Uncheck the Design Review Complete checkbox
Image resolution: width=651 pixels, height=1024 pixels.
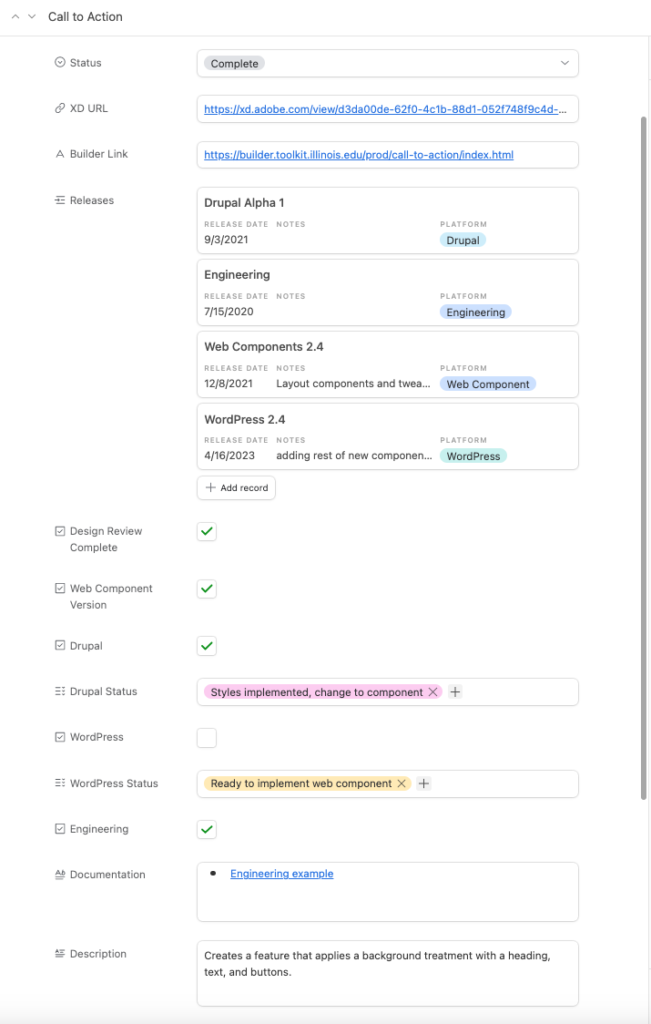tap(207, 532)
